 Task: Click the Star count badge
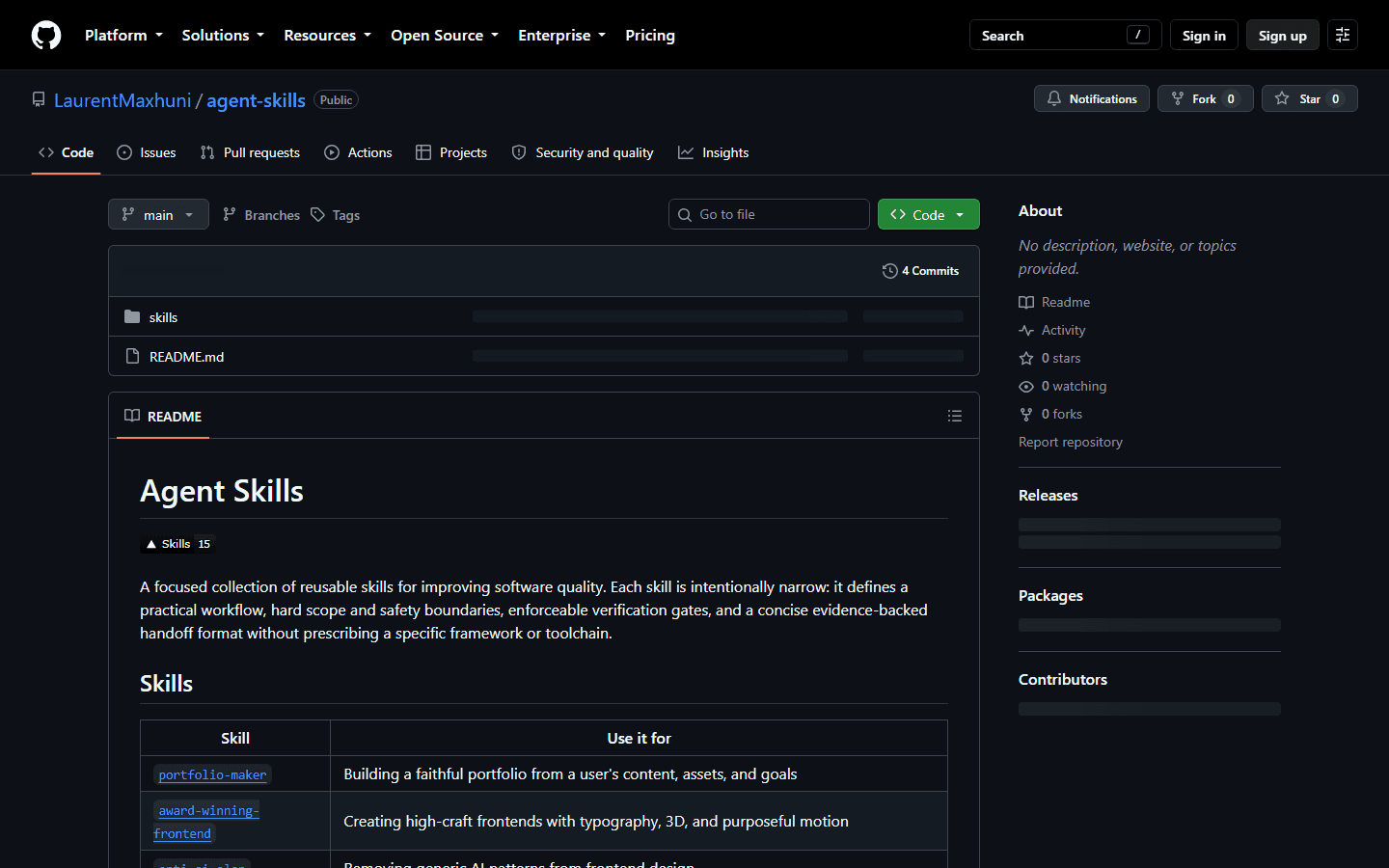click(x=1335, y=98)
